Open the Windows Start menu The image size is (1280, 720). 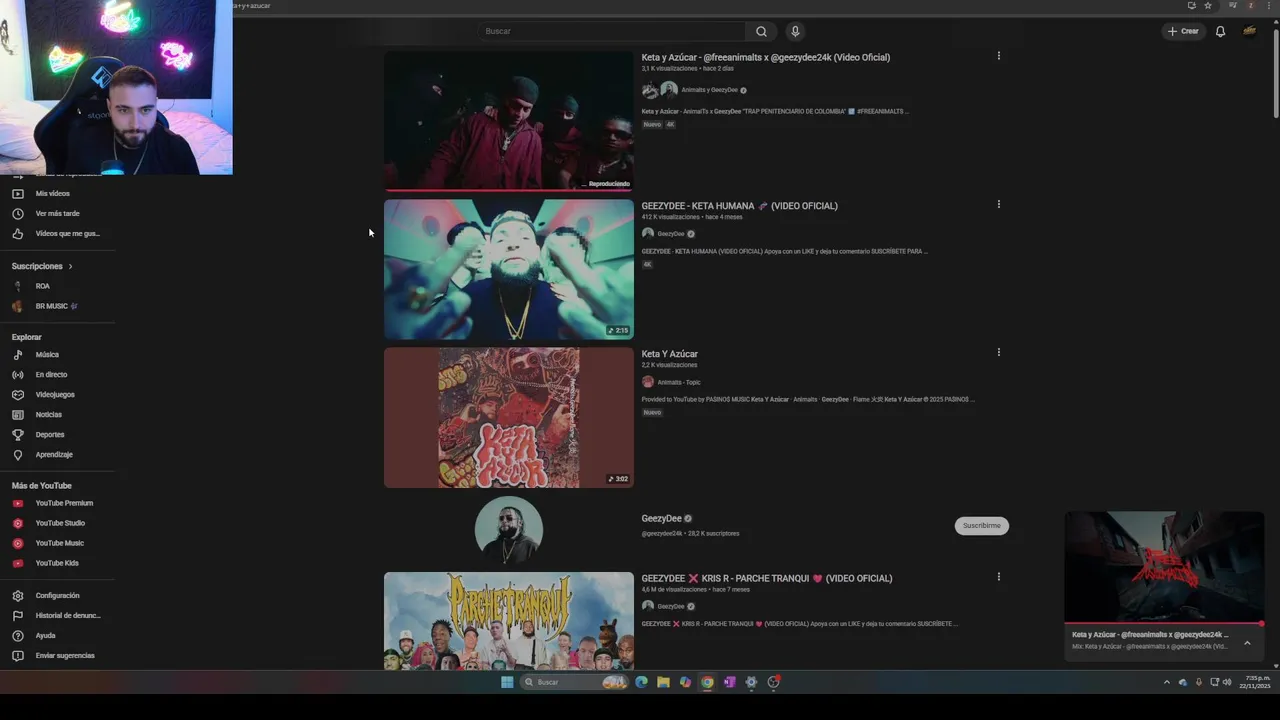click(507, 682)
